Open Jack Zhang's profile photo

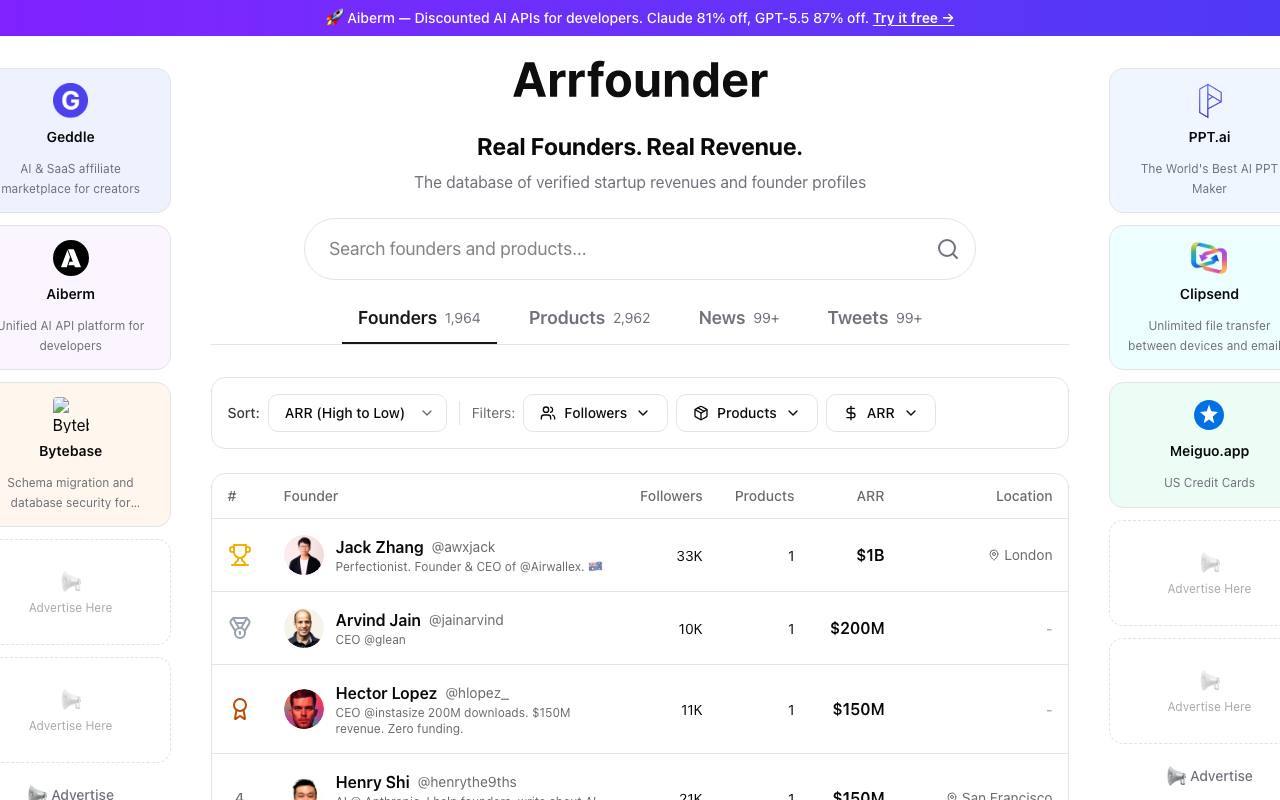click(304, 555)
